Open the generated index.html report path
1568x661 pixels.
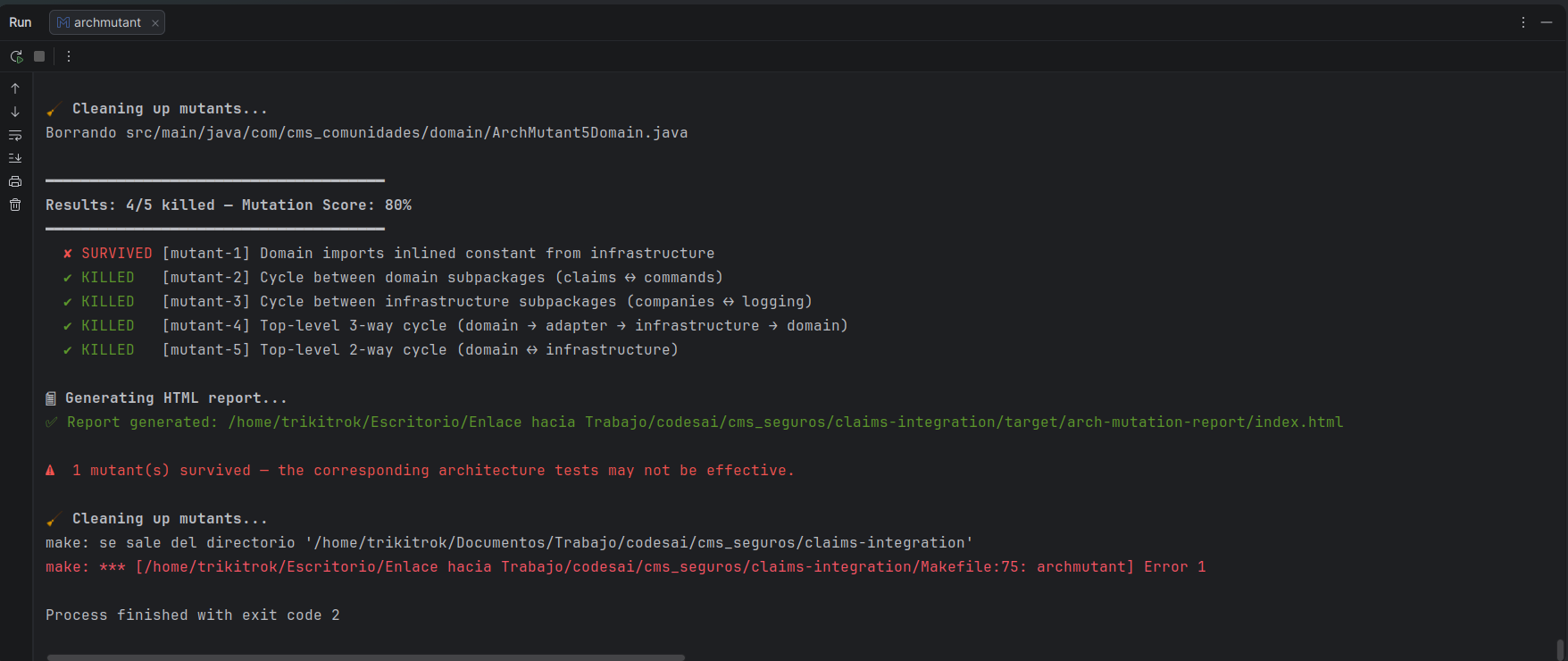coord(786,423)
